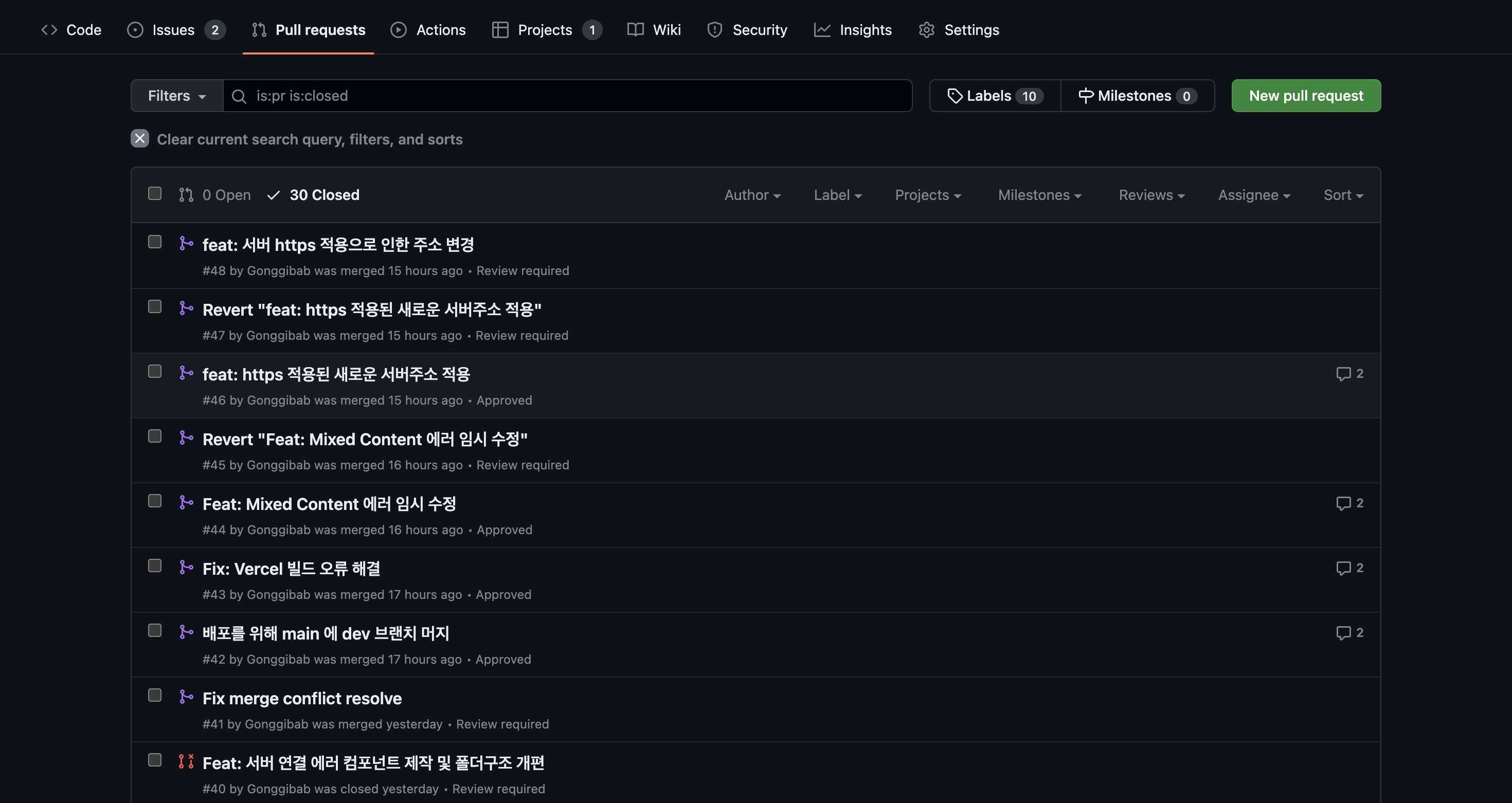Screen dimensions: 1512x803
Task: Open comments of Fix: Vercel PR
Action: tap(1349, 568)
